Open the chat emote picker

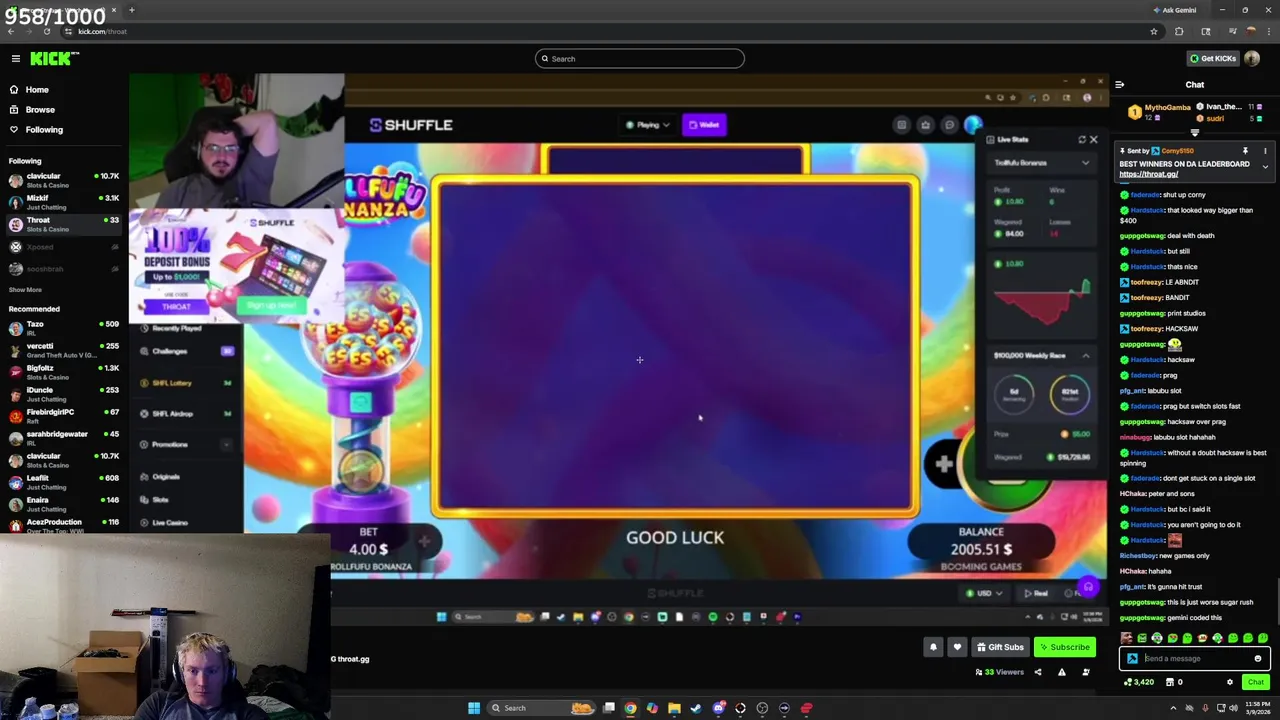click(1258, 659)
